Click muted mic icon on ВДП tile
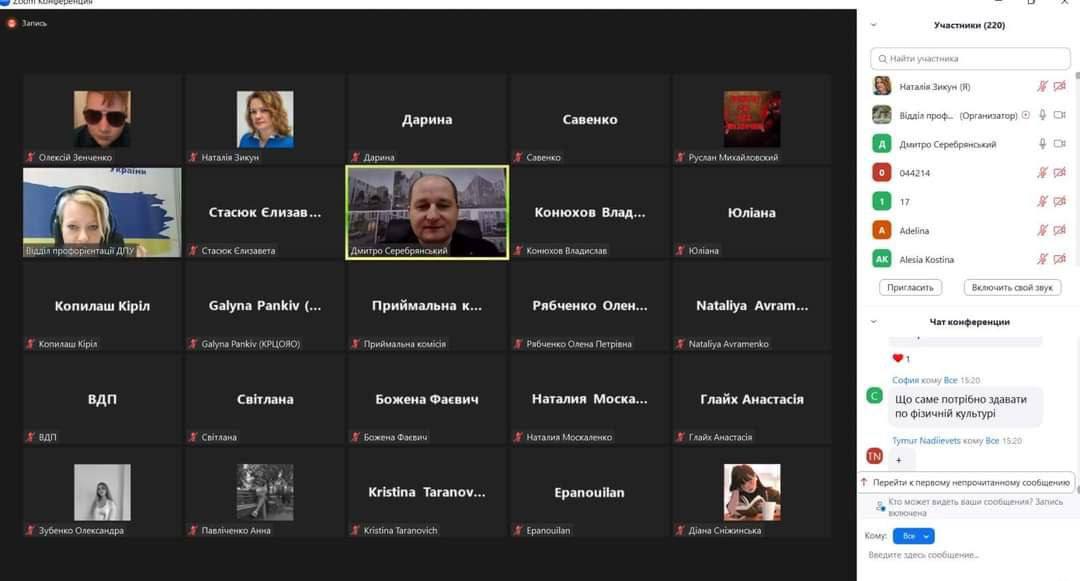The height and width of the screenshot is (581, 1080). point(30,437)
